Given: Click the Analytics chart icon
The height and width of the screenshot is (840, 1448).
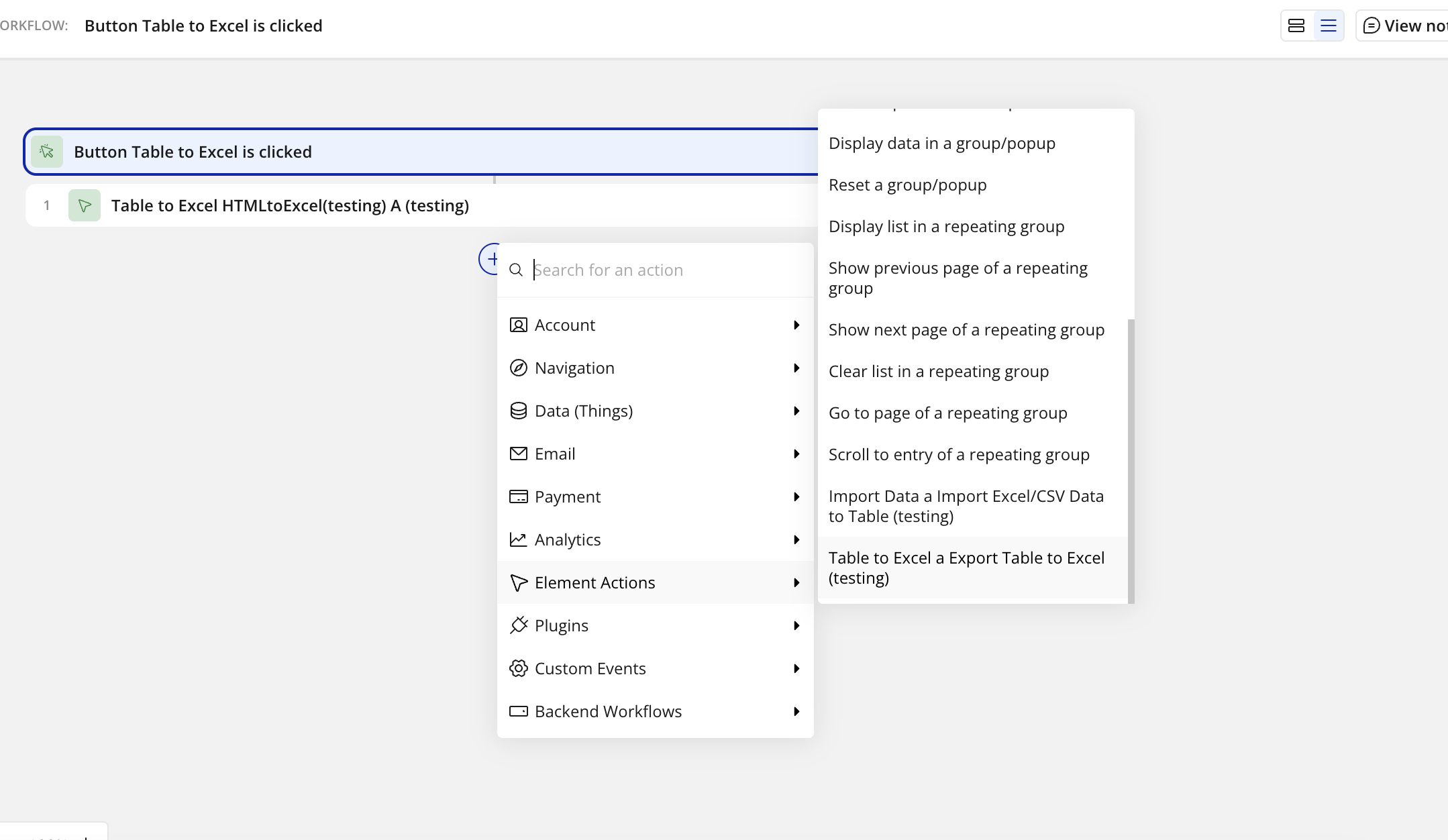Looking at the screenshot, I should tap(518, 540).
